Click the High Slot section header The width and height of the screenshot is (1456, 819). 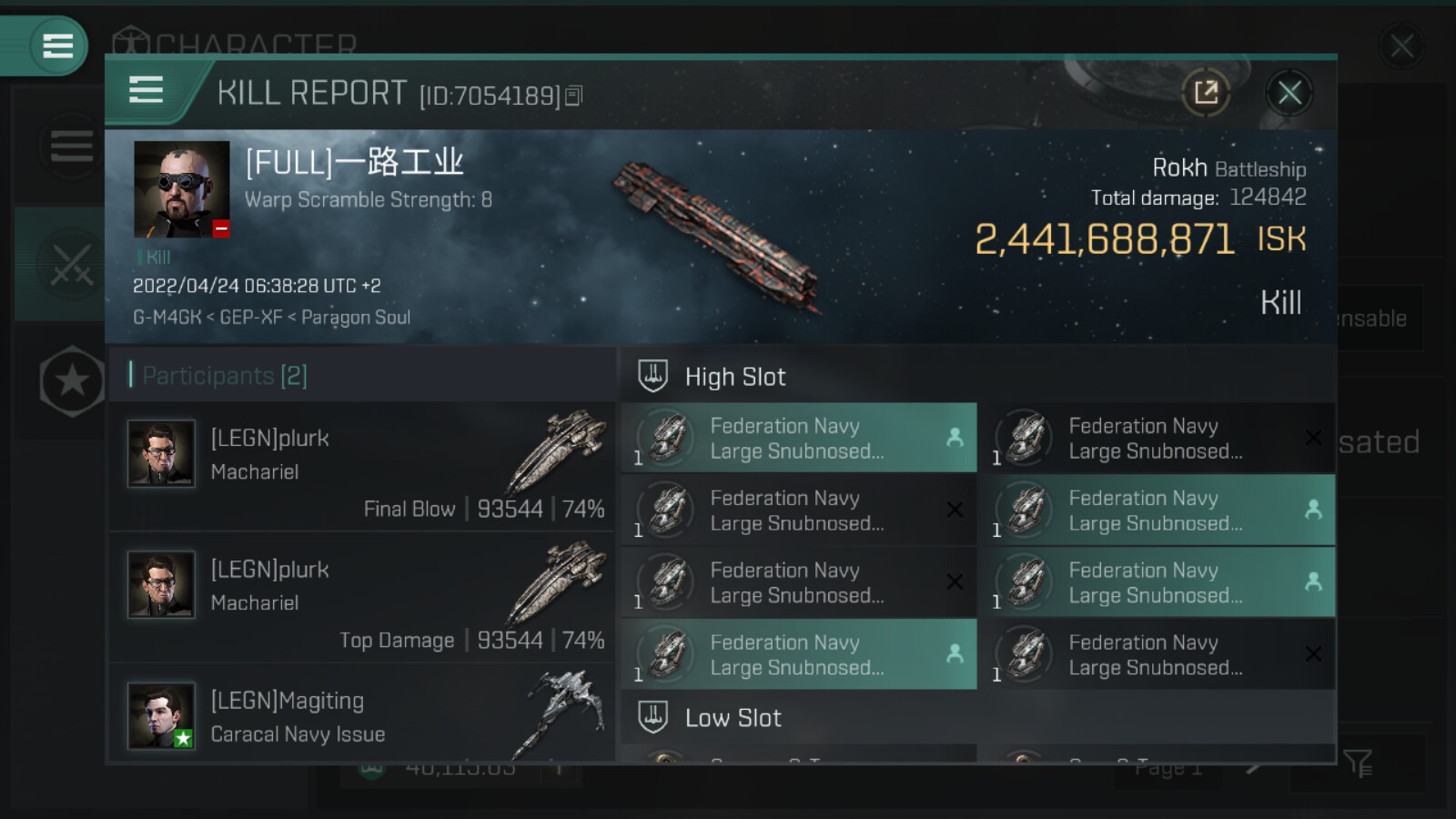[x=735, y=377]
